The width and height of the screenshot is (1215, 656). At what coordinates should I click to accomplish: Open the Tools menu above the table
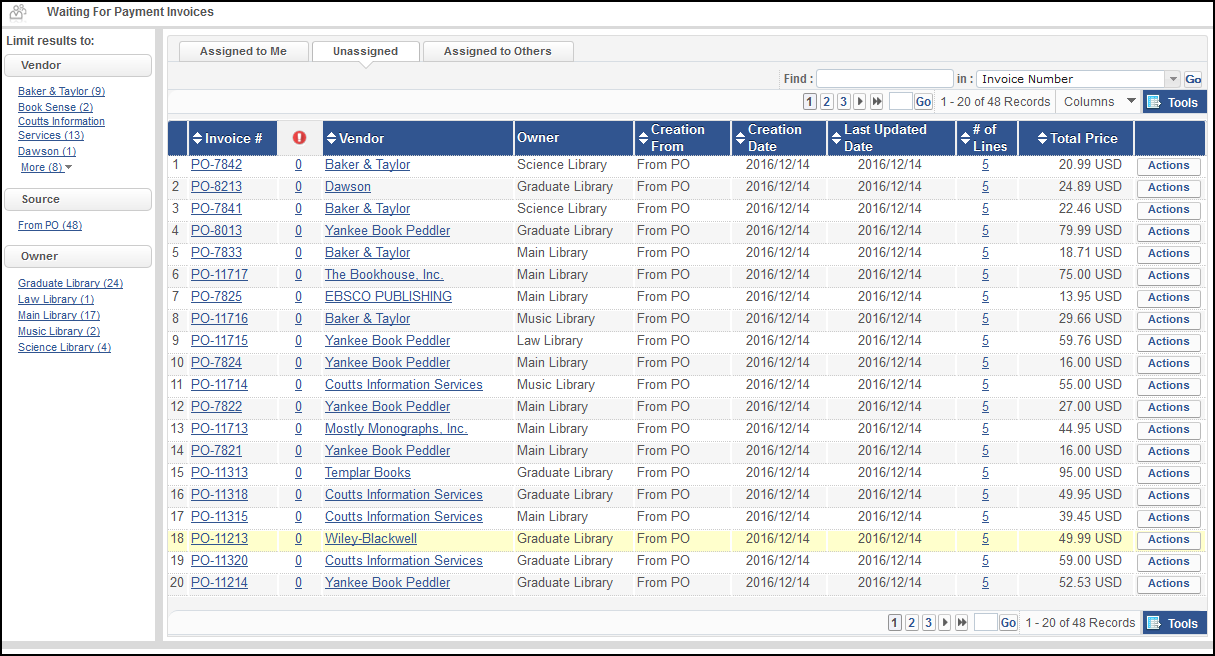click(x=1175, y=102)
